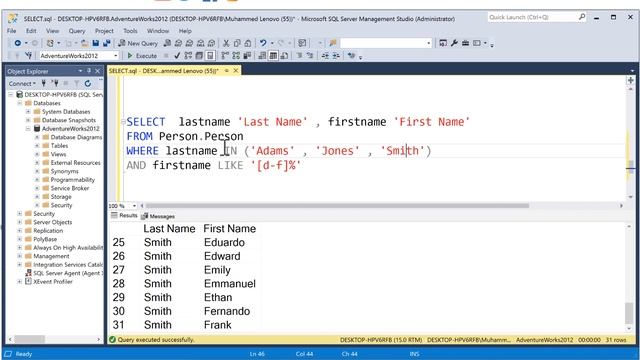The height and width of the screenshot is (360, 640).
Task: Open the Connect dropdown in Object Explorer
Action: click(22, 83)
